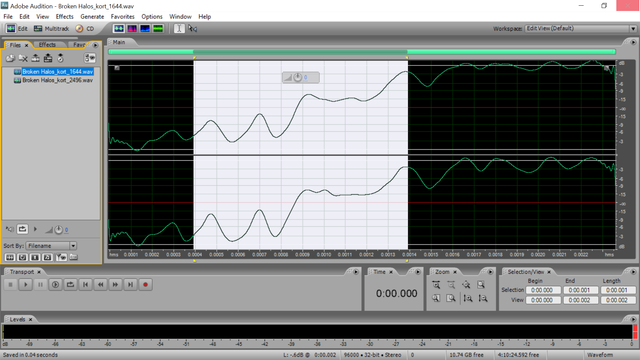The width and height of the screenshot is (640, 360).
Task: Switch to CD view
Action: [x=85, y=29]
